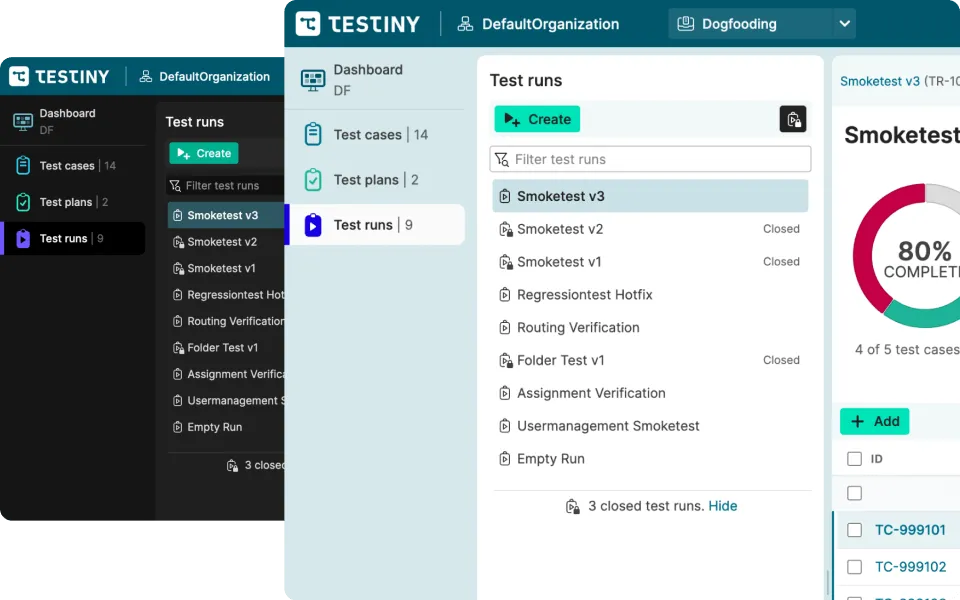Click the DefaultOrganization icon in light header

[x=465, y=24]
